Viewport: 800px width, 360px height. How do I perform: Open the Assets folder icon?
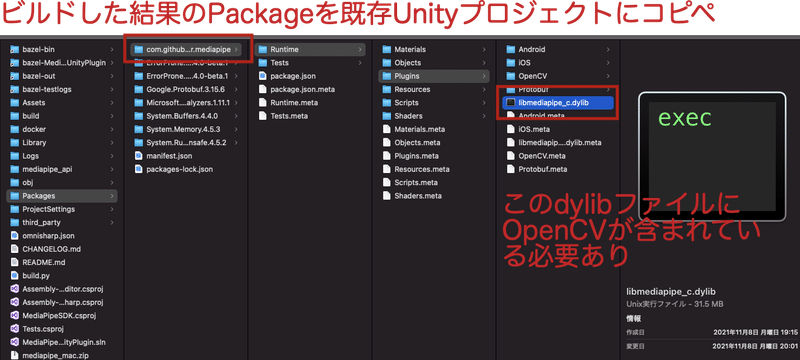click(15, 102)
